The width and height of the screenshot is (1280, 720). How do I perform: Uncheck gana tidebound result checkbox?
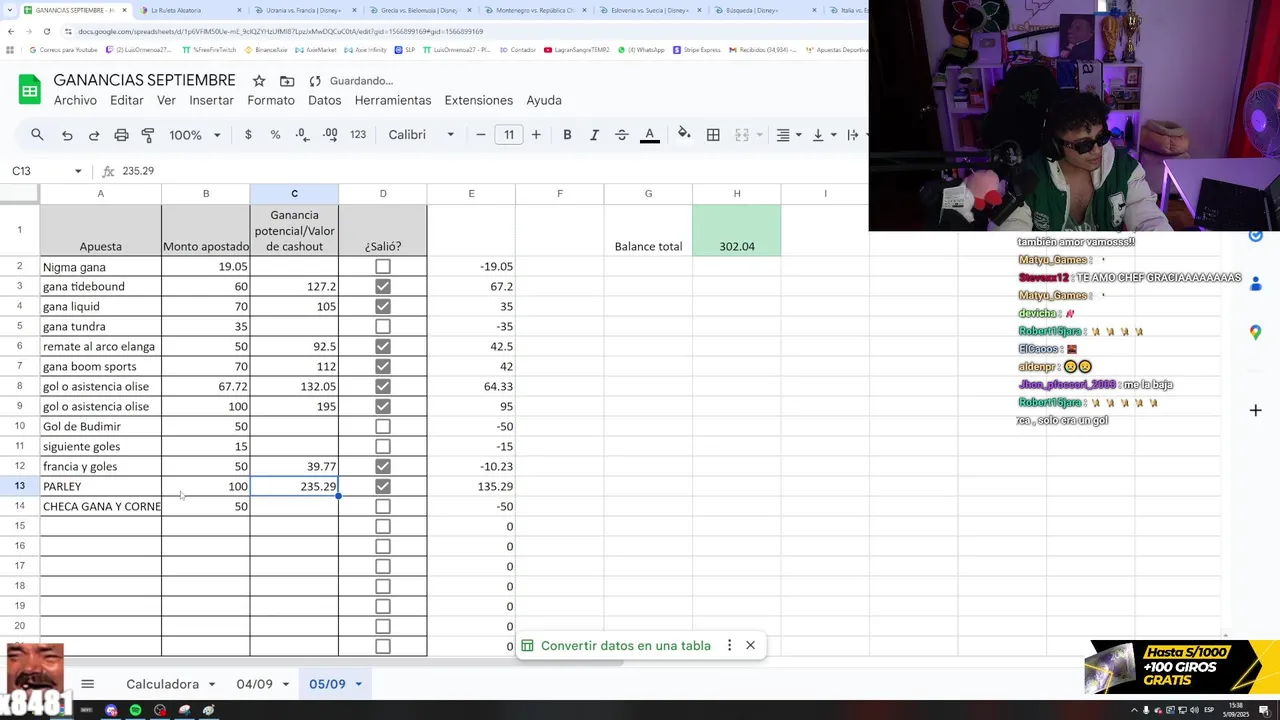(x=383, y=287)
